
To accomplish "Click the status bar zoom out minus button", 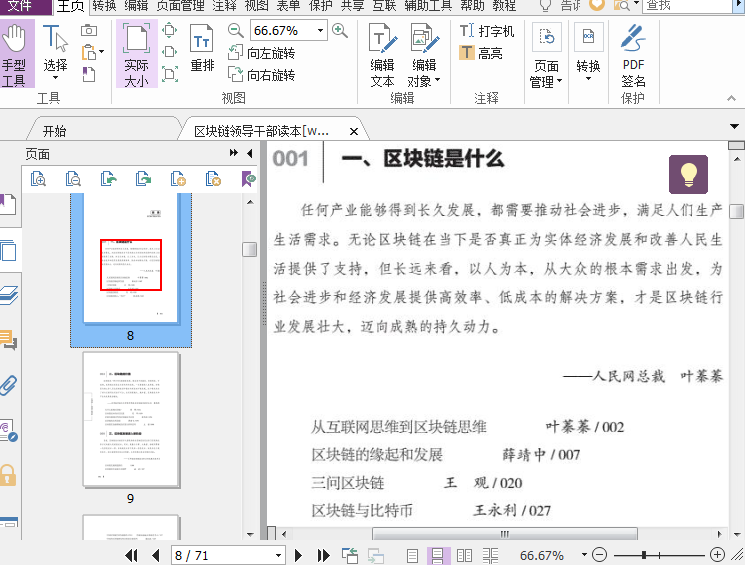I will point(600,555).
